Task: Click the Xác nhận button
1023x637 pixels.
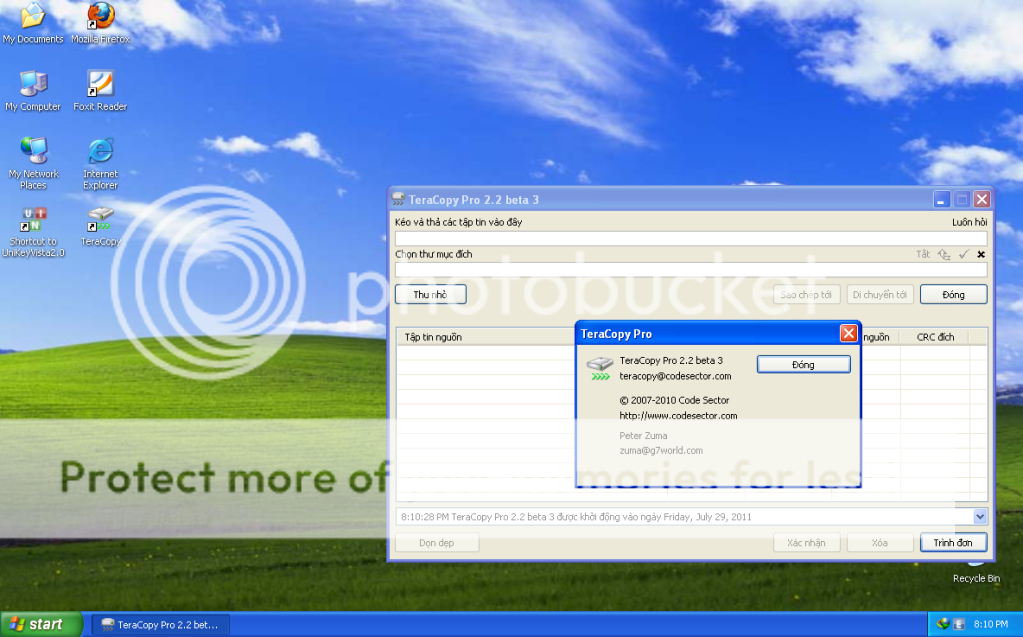Action: pos(806,542)
